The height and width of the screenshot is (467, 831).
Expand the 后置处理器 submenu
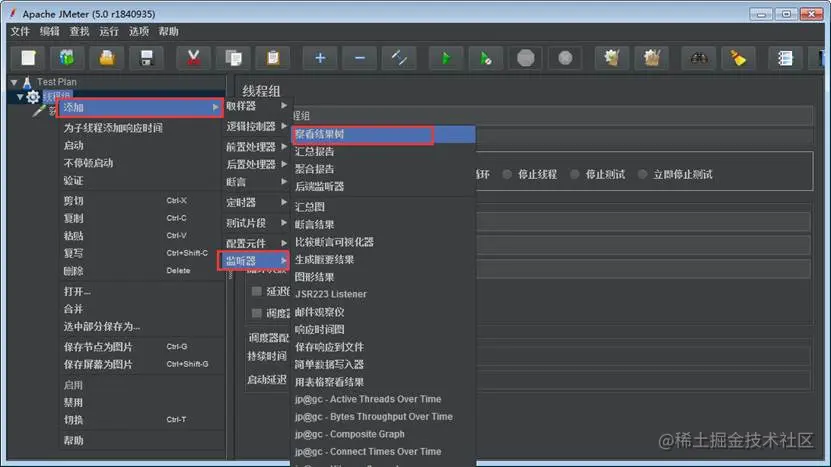click(x=257, y=164)
